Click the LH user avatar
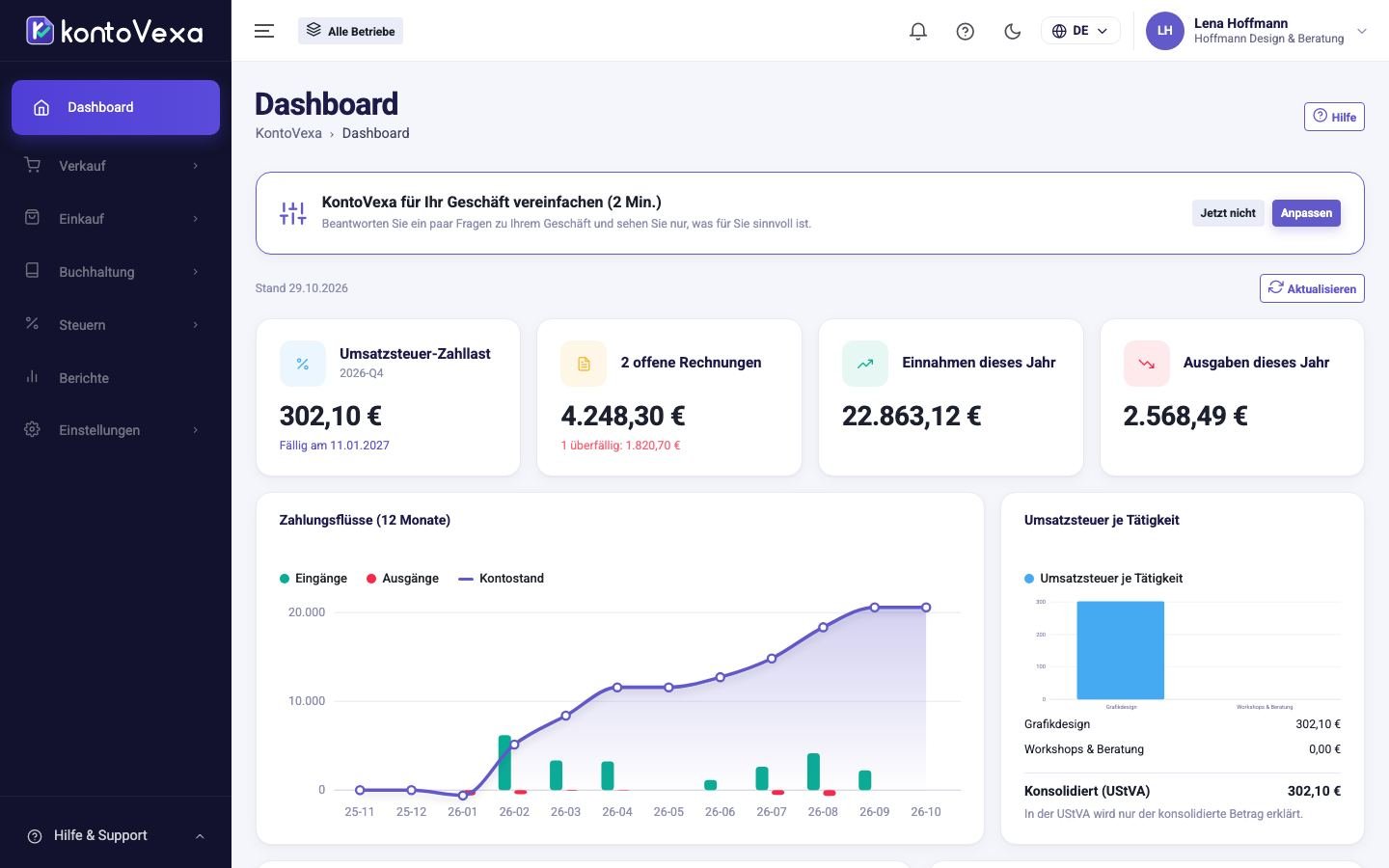 tap(1164, 31)
